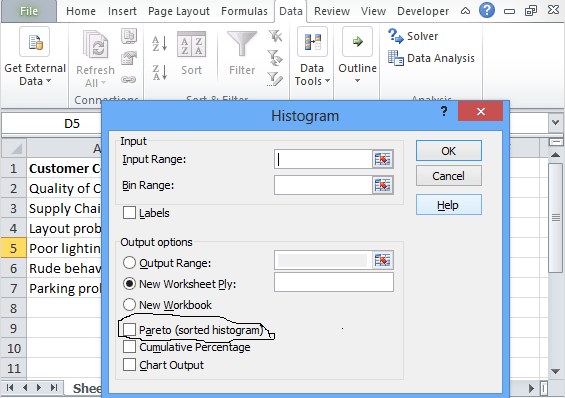565x398 pixels.
Task: Enable the Pareto (sorted histogram) checkbox
Action: tap(129, 330)
